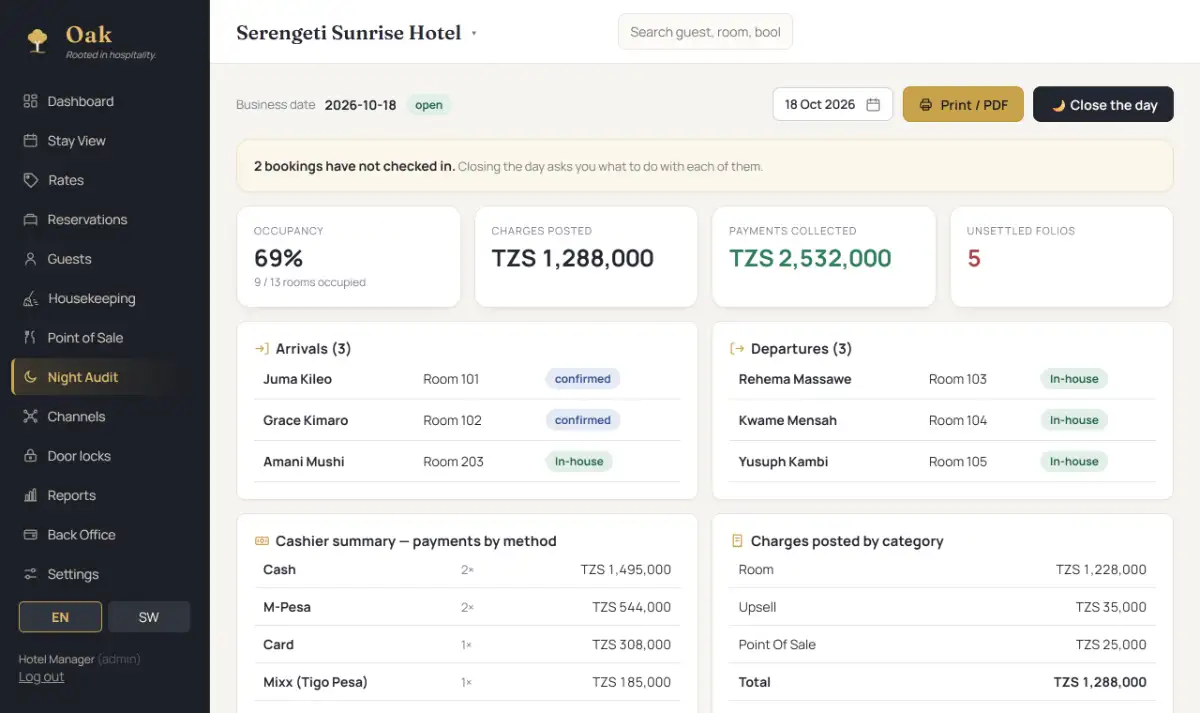Expand the Serengeti Sunrise Hotel selector
The image size is (1200, 713).
pos(355,33)
